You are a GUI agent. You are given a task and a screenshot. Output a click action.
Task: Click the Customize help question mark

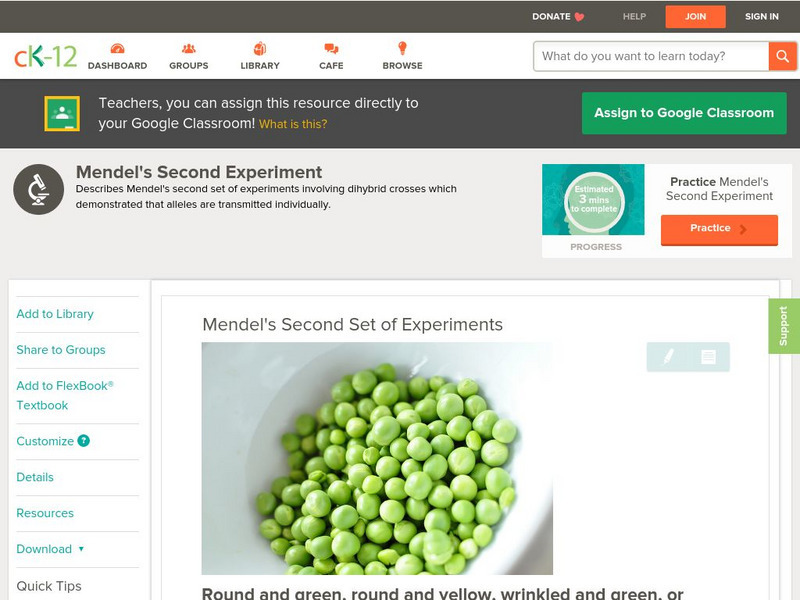[83, 441]
